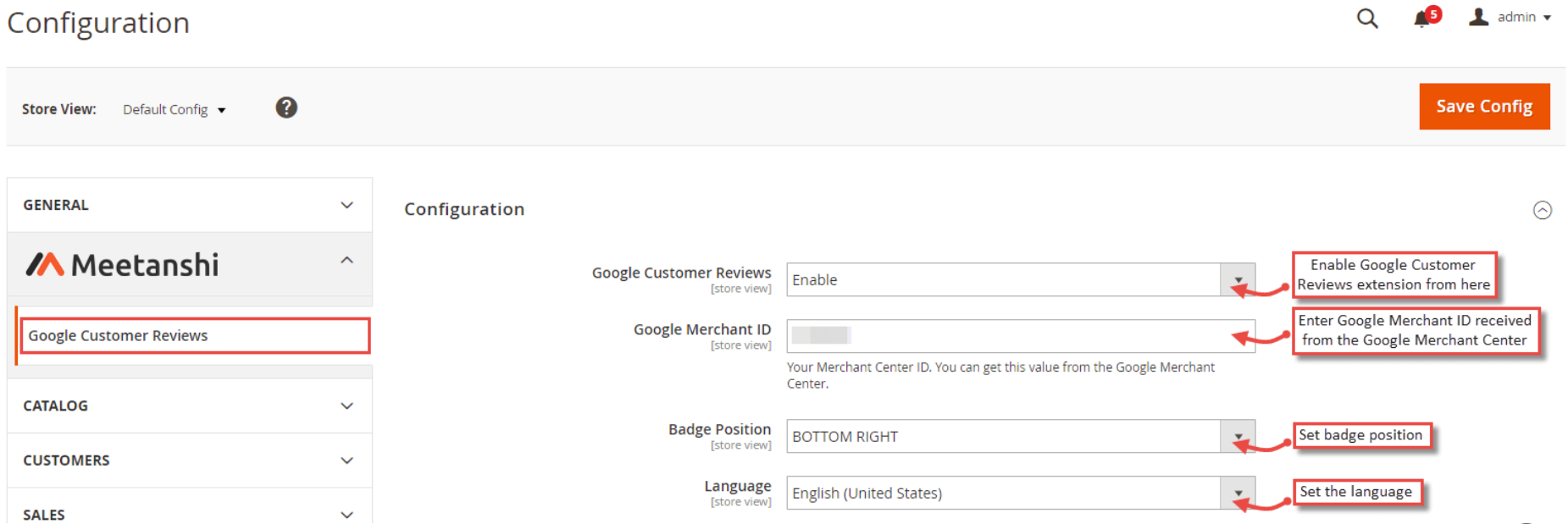Expand the CUSTOMERS configuration section
This screenshot has width=1568, height=524.
[190, 461]
